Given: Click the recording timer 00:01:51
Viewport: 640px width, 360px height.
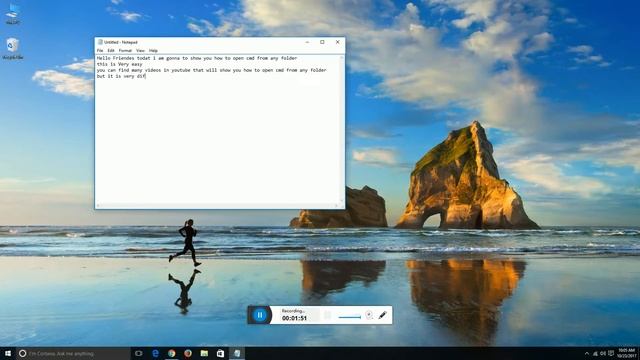Looking at the screenshot, I should click(294, 318).
